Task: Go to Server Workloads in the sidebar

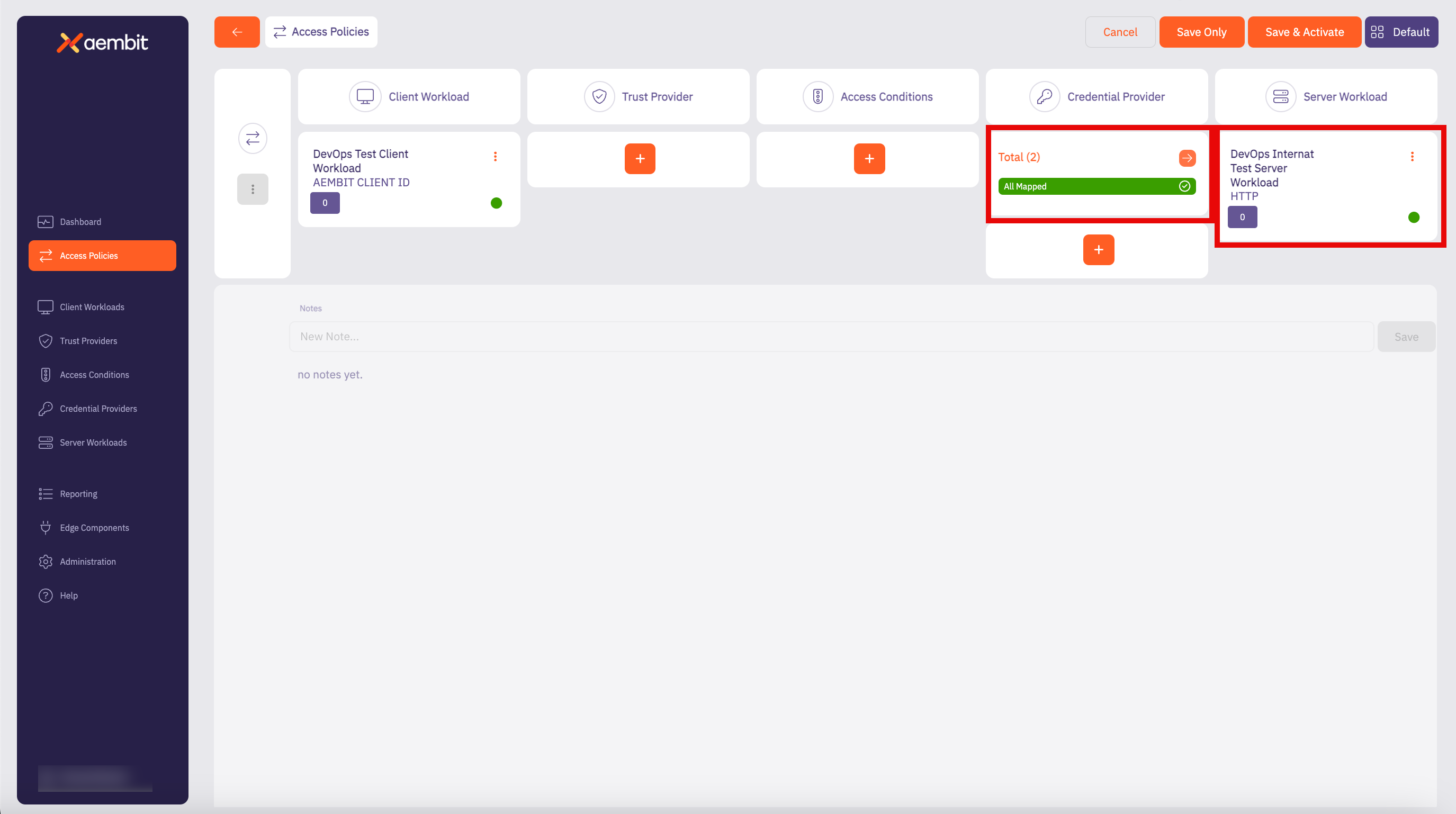Action: click(102, 442)
